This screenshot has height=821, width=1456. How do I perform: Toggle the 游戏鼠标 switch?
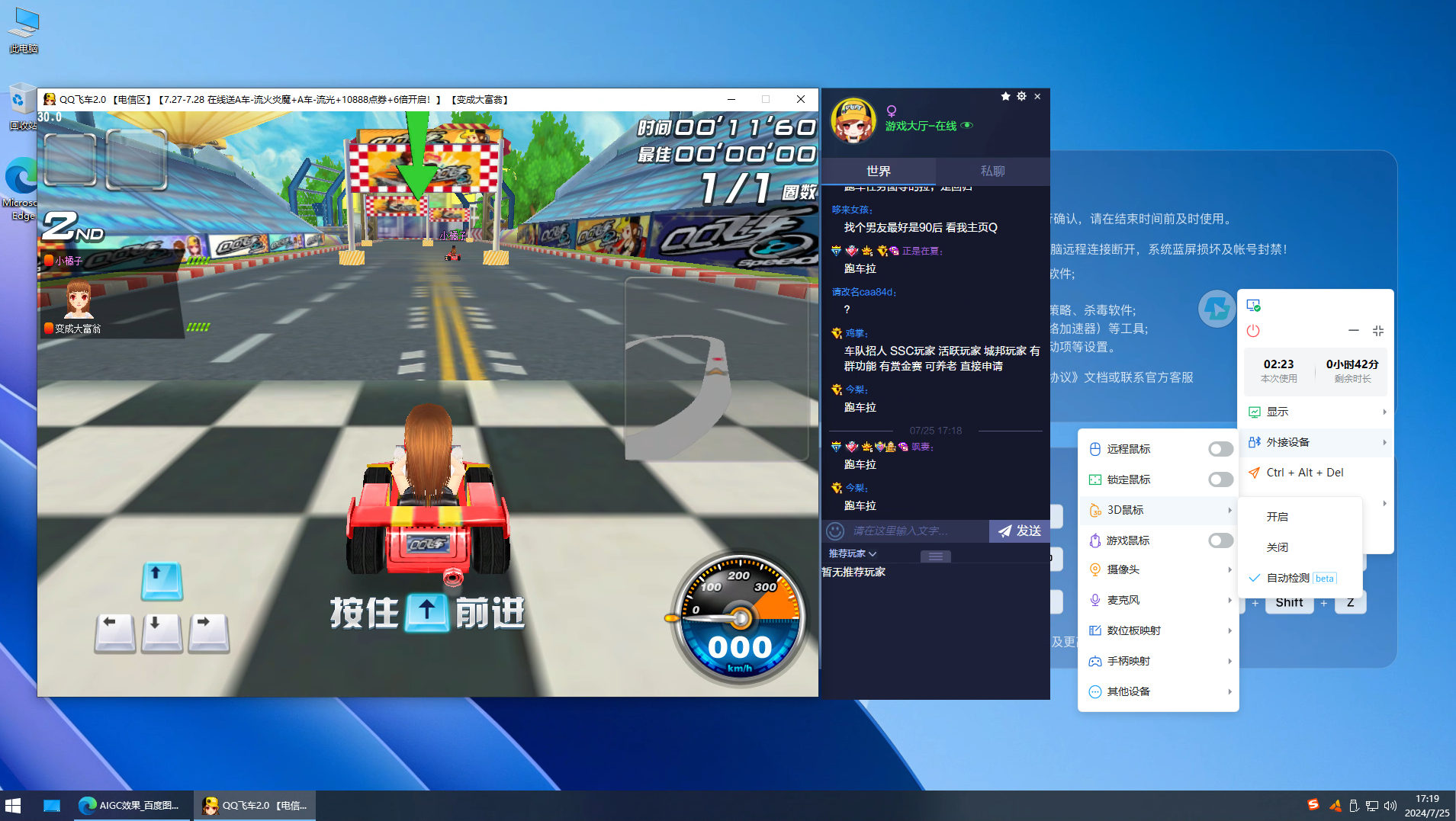(x=1220, y=540)
